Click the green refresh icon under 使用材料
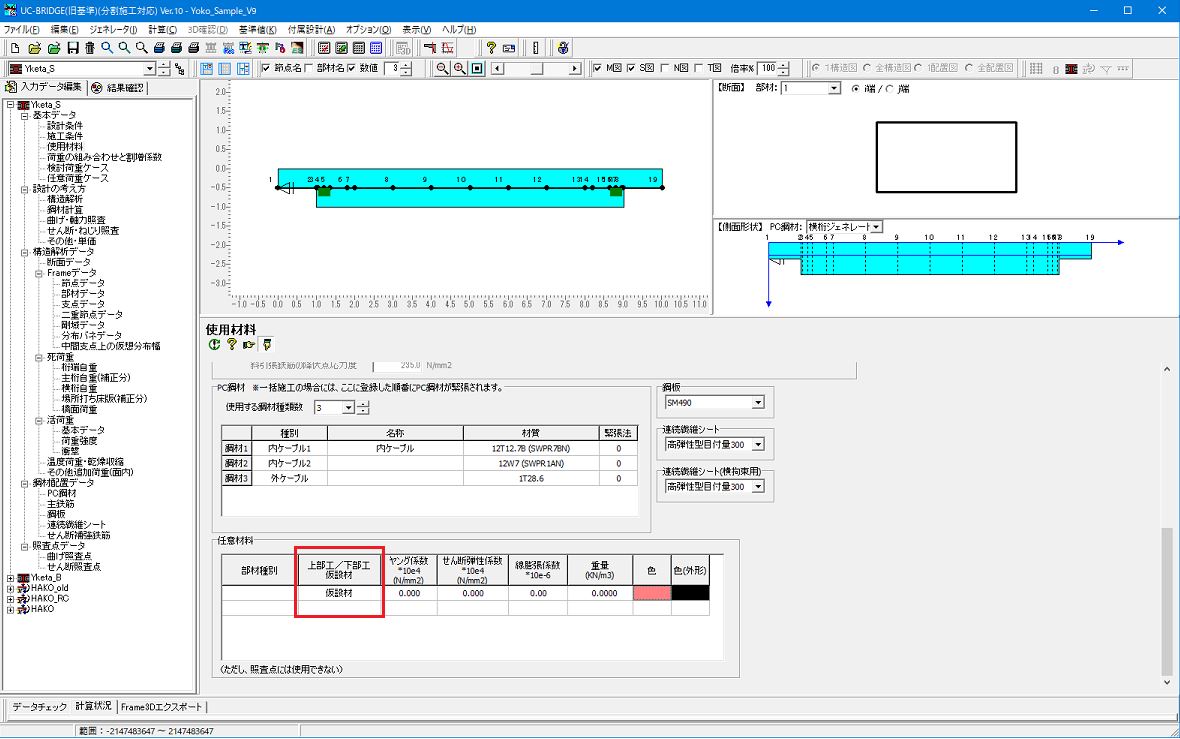 pyautogui.click(x=214, y=345)
